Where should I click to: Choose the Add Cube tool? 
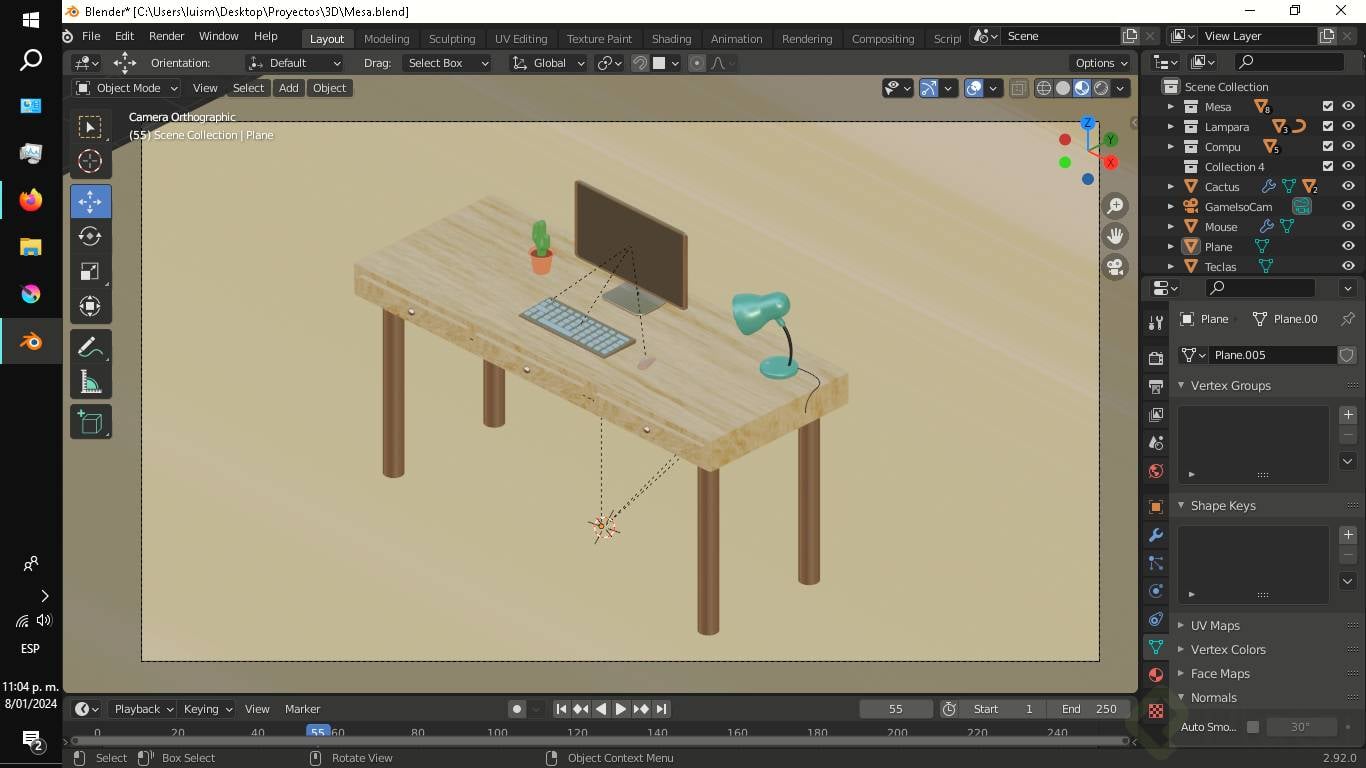pos(90,422)
